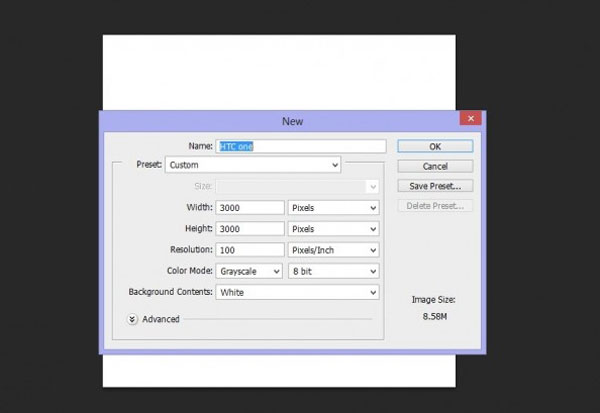
Task: Click the OK button
Action: 435,146
